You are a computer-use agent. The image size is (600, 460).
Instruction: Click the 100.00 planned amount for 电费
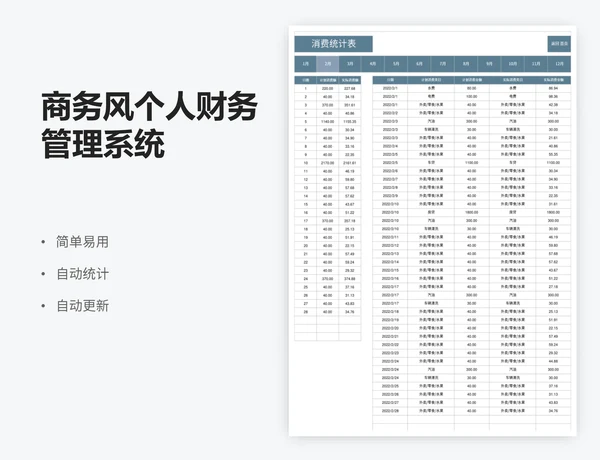click(x=472, y=96)
